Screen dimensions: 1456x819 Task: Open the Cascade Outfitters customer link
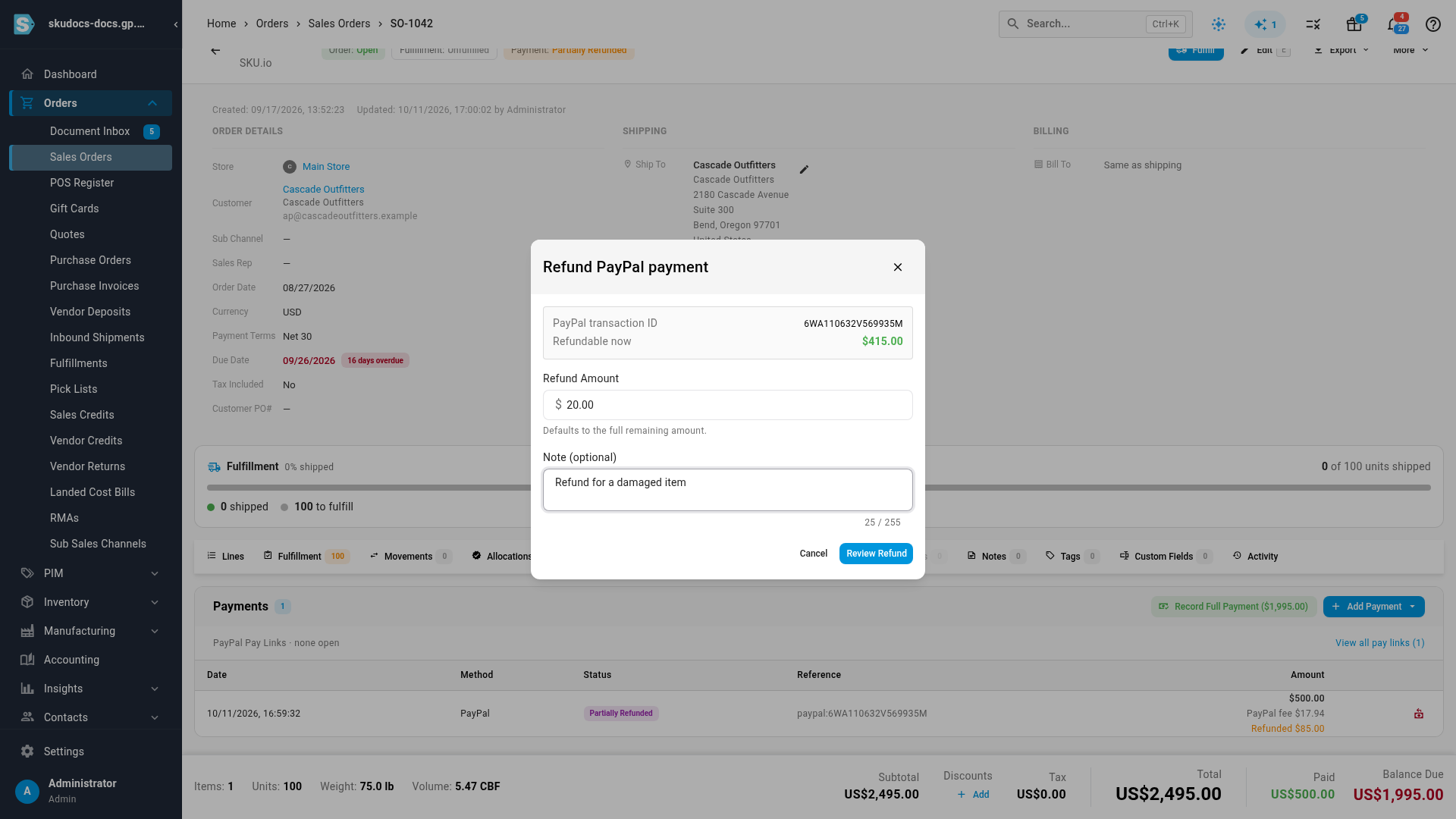coord(323,190)
